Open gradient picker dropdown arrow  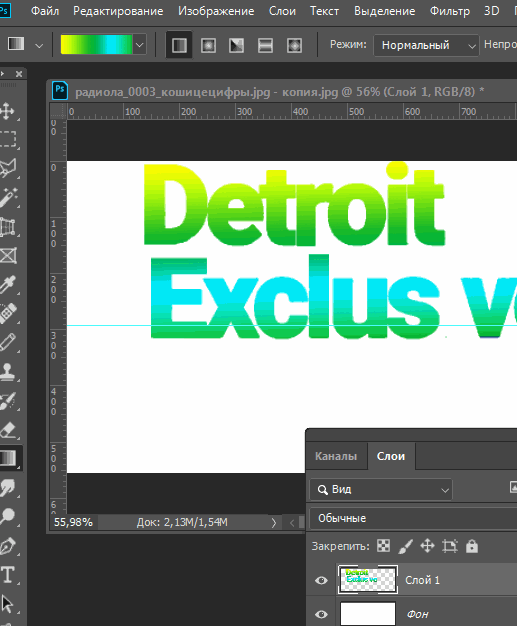(139, 45)
